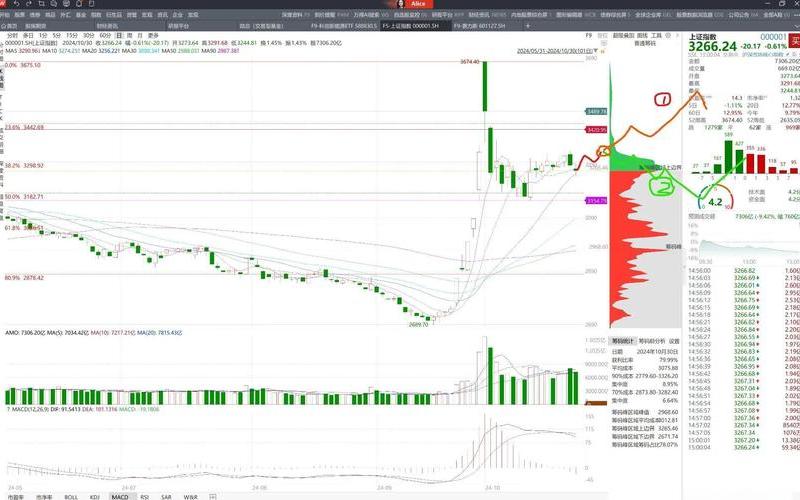Click the red 买 buy button
The width and height of the screenshot is (800, 500).
click(794, 41)
